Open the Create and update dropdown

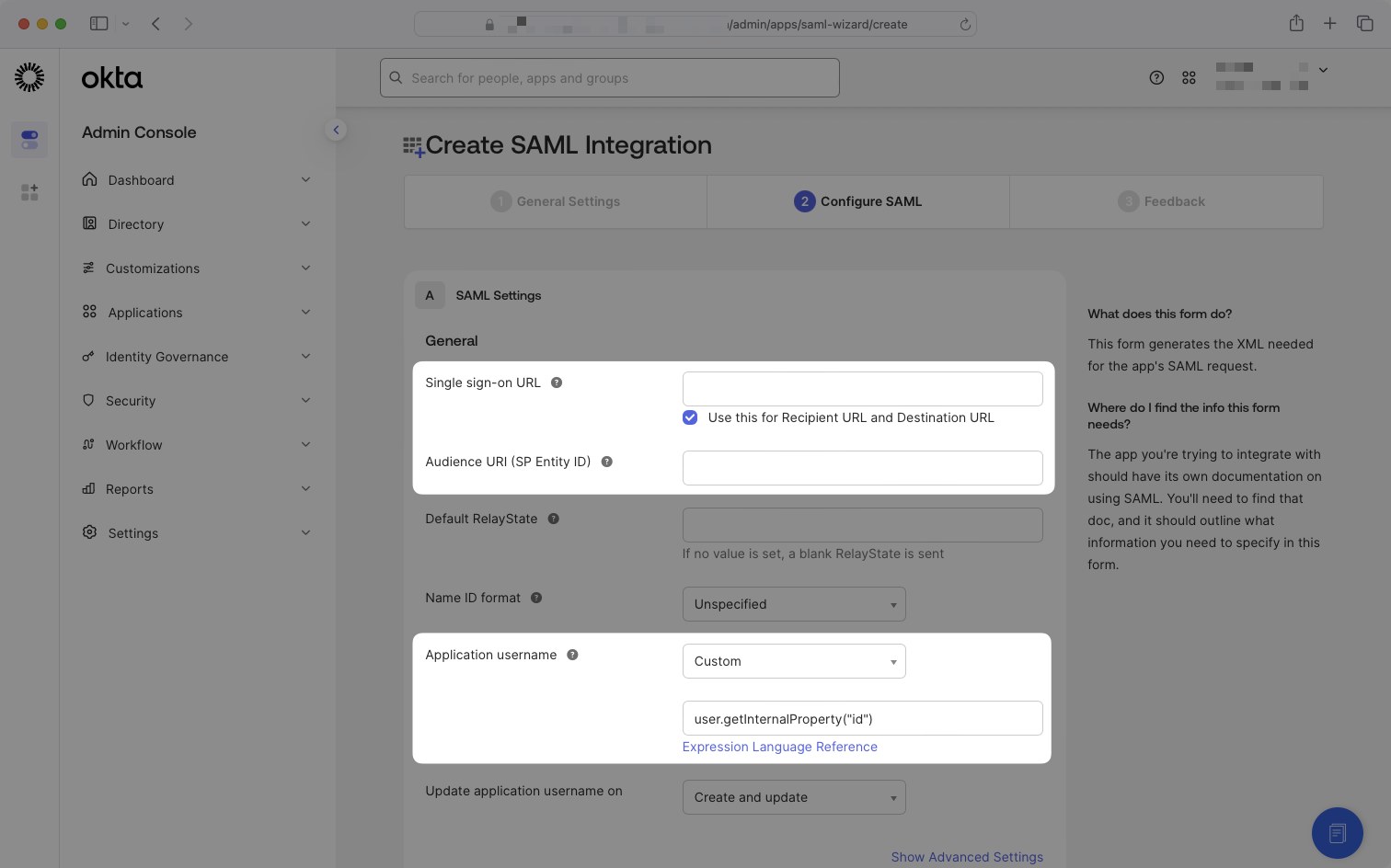[x=794, y=797]
